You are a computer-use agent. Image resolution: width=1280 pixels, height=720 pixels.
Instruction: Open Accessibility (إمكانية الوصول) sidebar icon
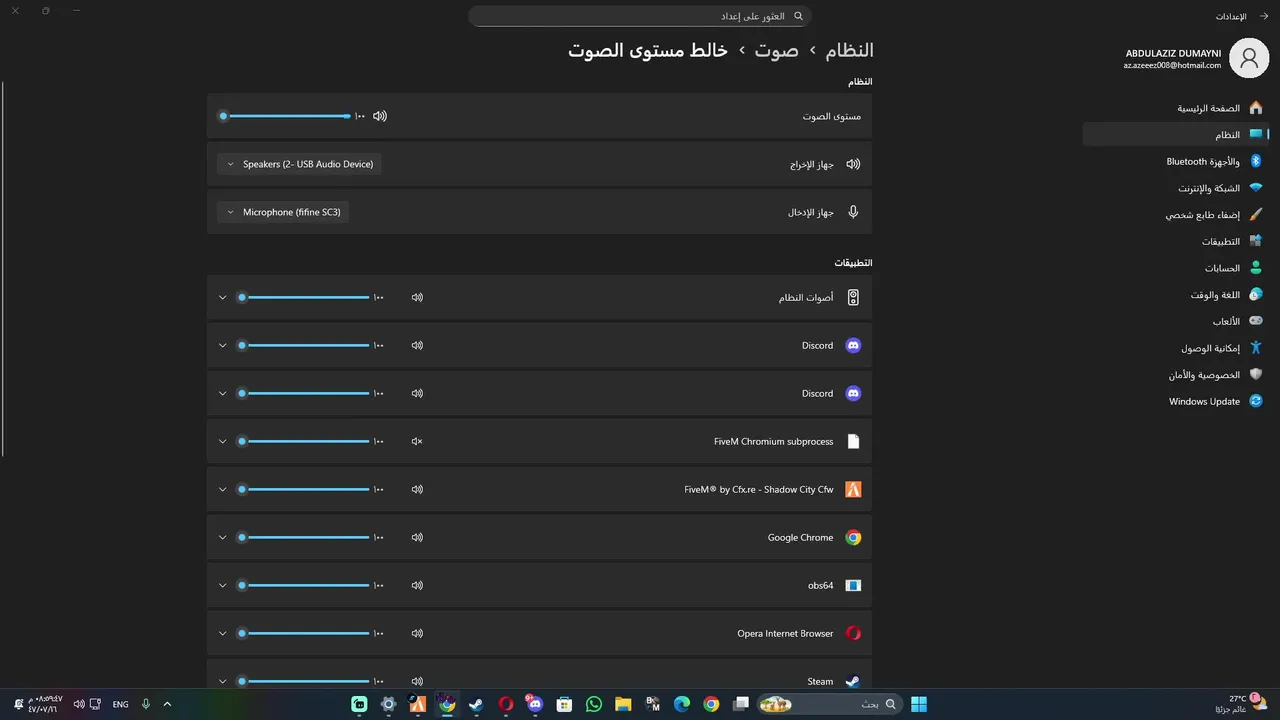[1255, 348]
